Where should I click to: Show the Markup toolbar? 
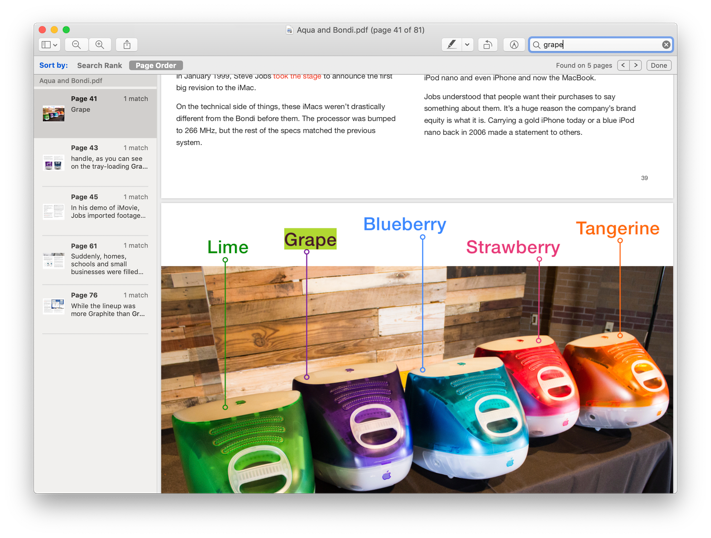[x=514, y=44]
